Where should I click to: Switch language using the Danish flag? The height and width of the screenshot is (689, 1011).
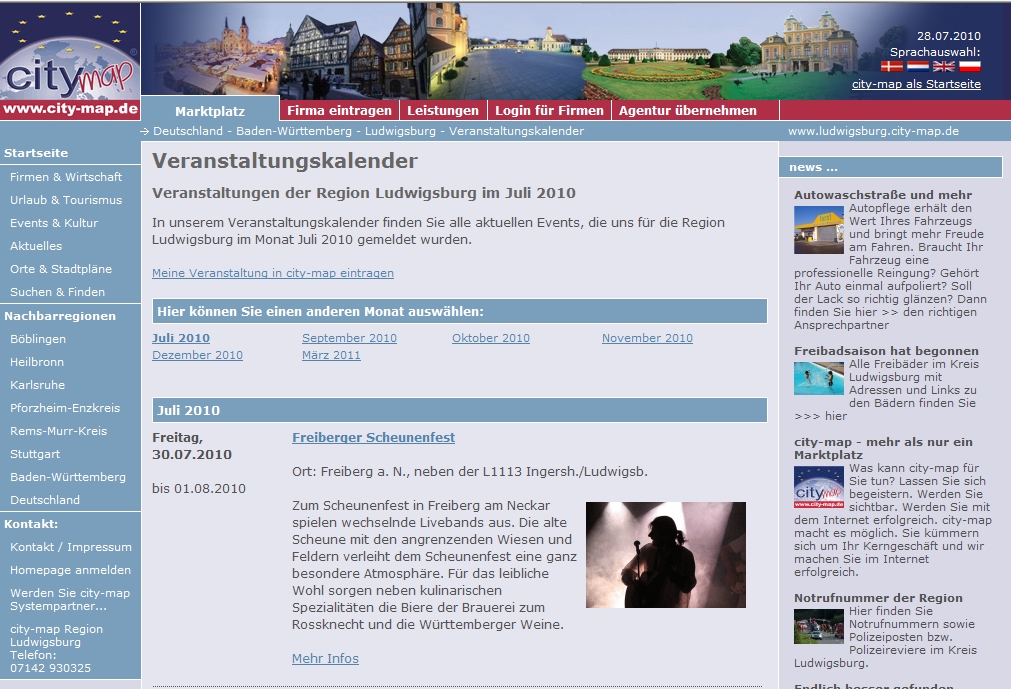[892, 66]
